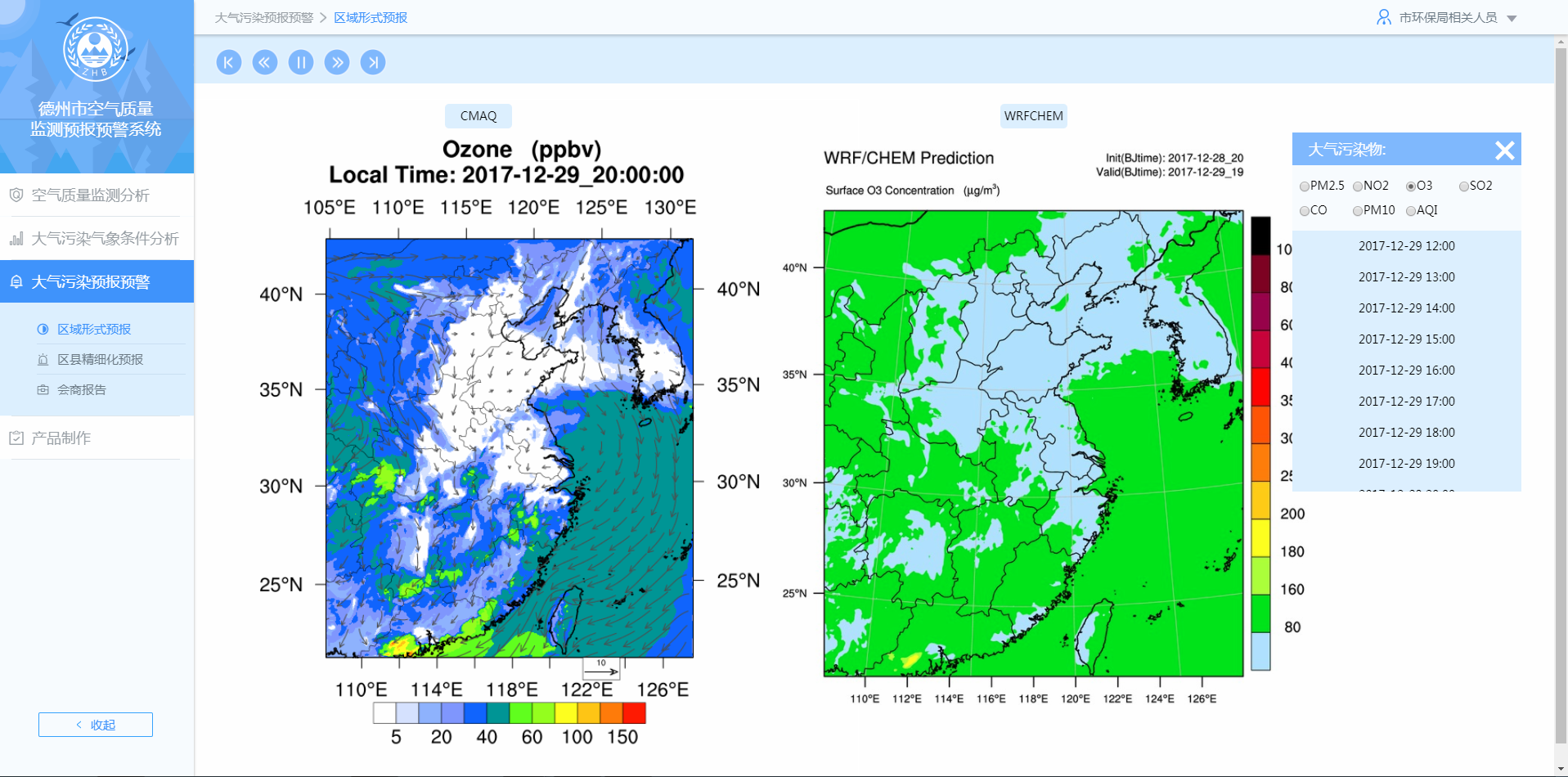Collapse sidebar with 收起 button
The height and width of the screenshot is (777, 1568).
click(x=96, y=725)
